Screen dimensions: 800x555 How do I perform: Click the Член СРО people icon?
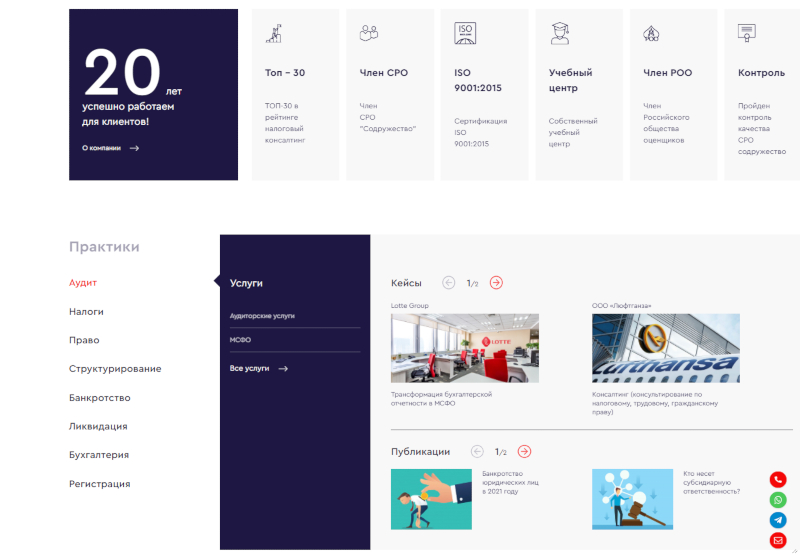point(369,33)
